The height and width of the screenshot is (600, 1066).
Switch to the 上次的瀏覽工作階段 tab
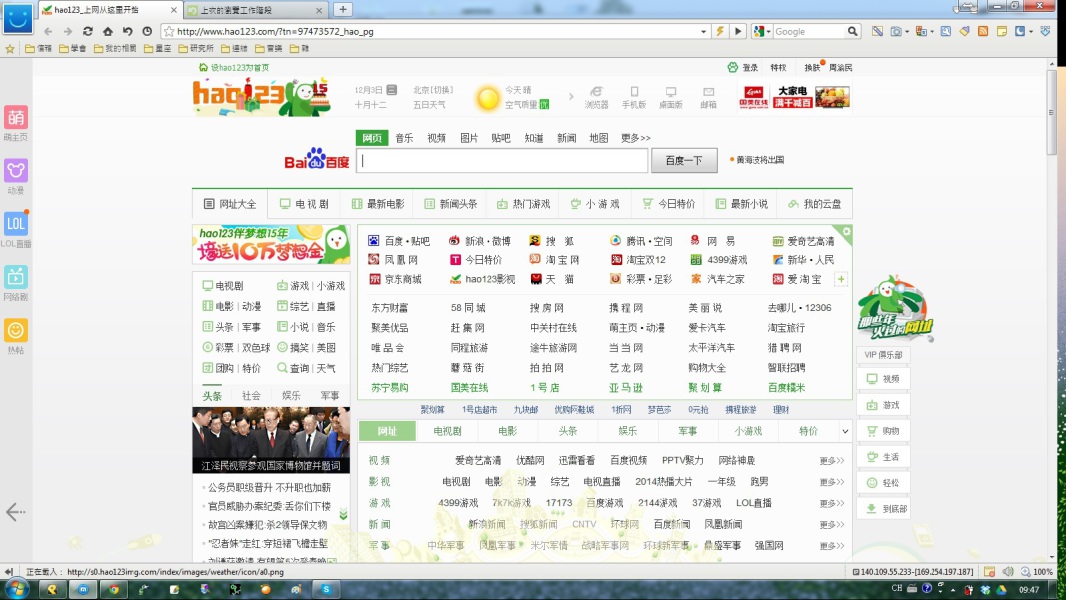point(254,10)
